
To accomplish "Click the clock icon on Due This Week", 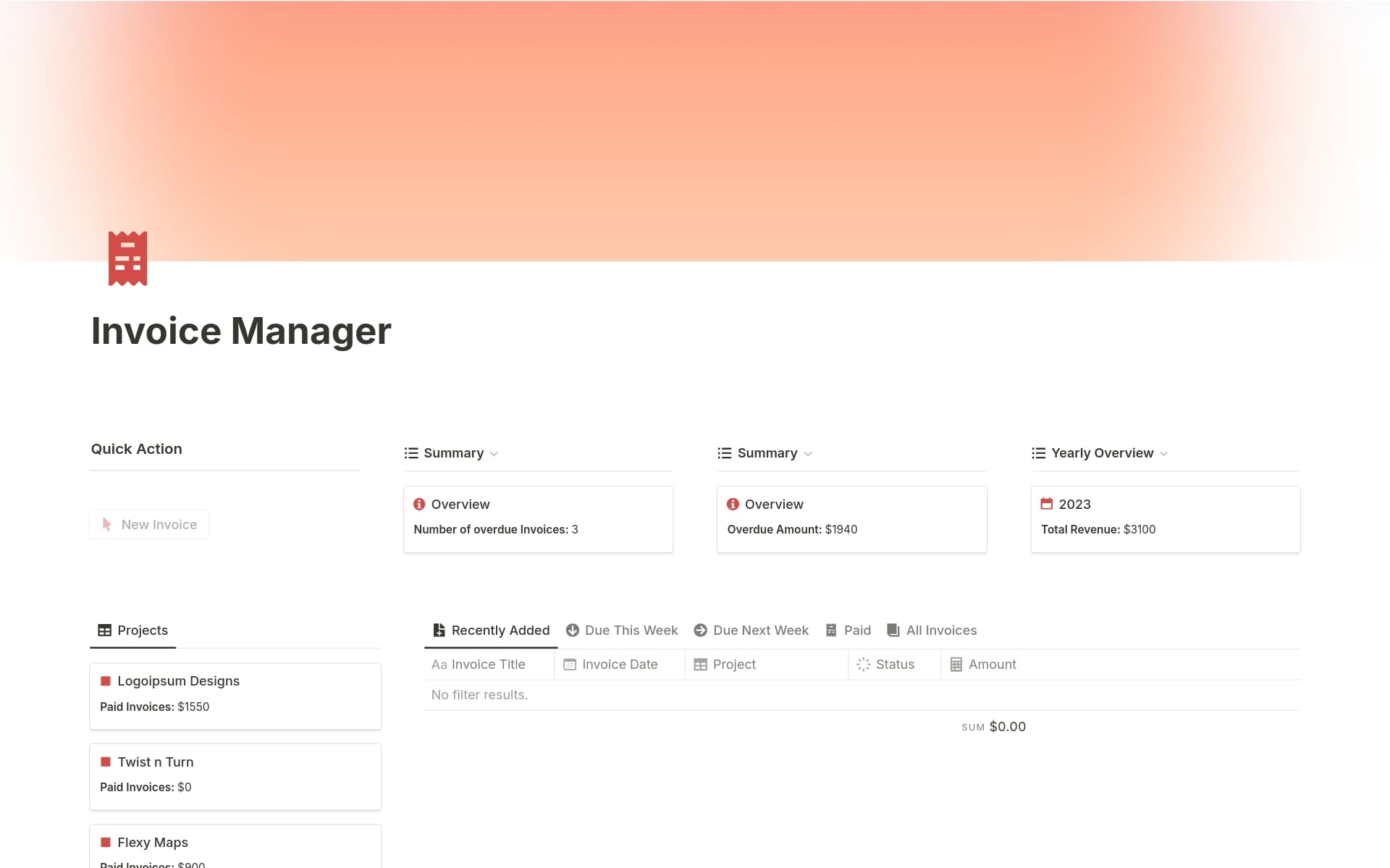I will point(572,630).
